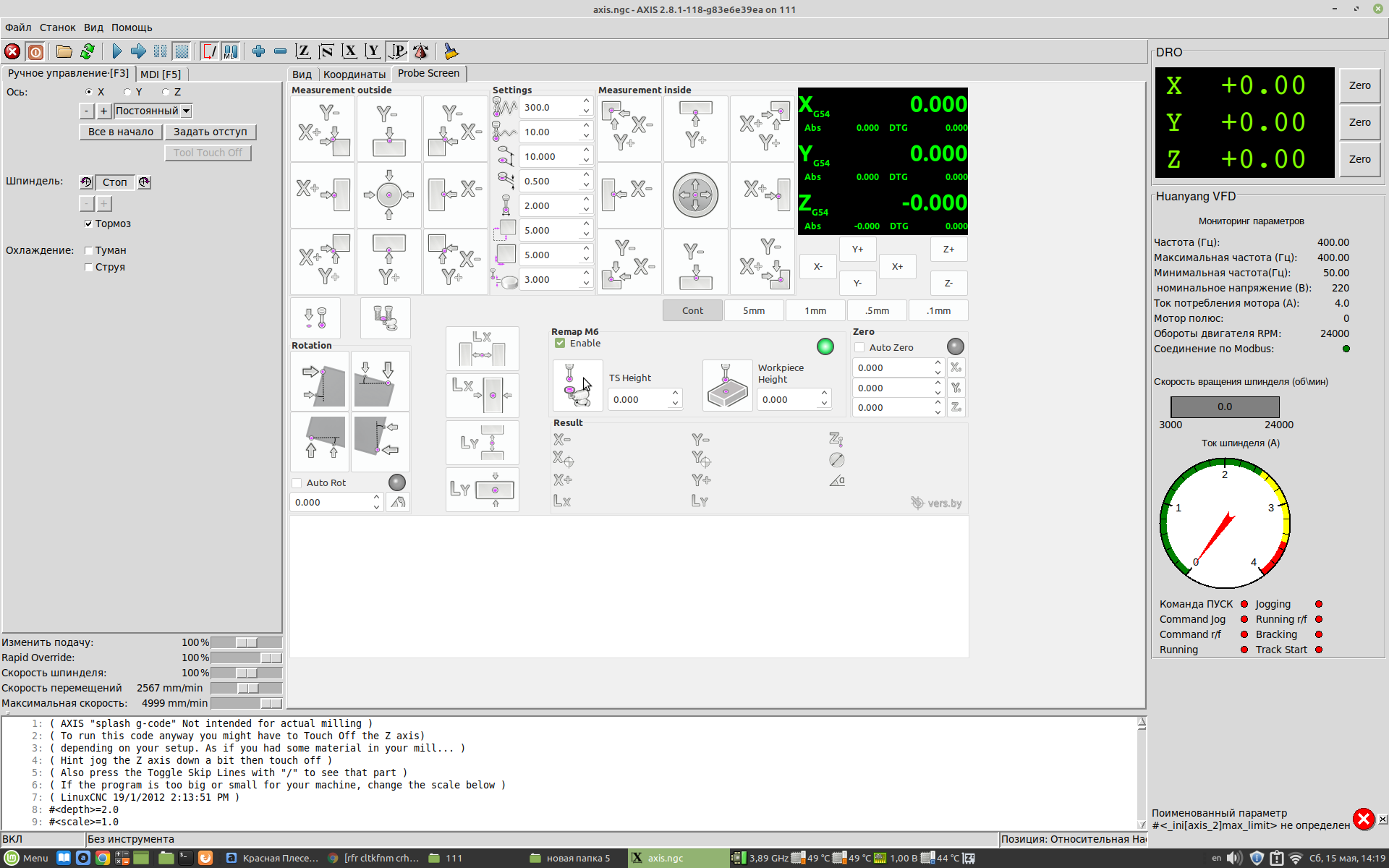Enable the Туман mist coolant checkbox
The image size is (1389, 868).
click(89, 250)
